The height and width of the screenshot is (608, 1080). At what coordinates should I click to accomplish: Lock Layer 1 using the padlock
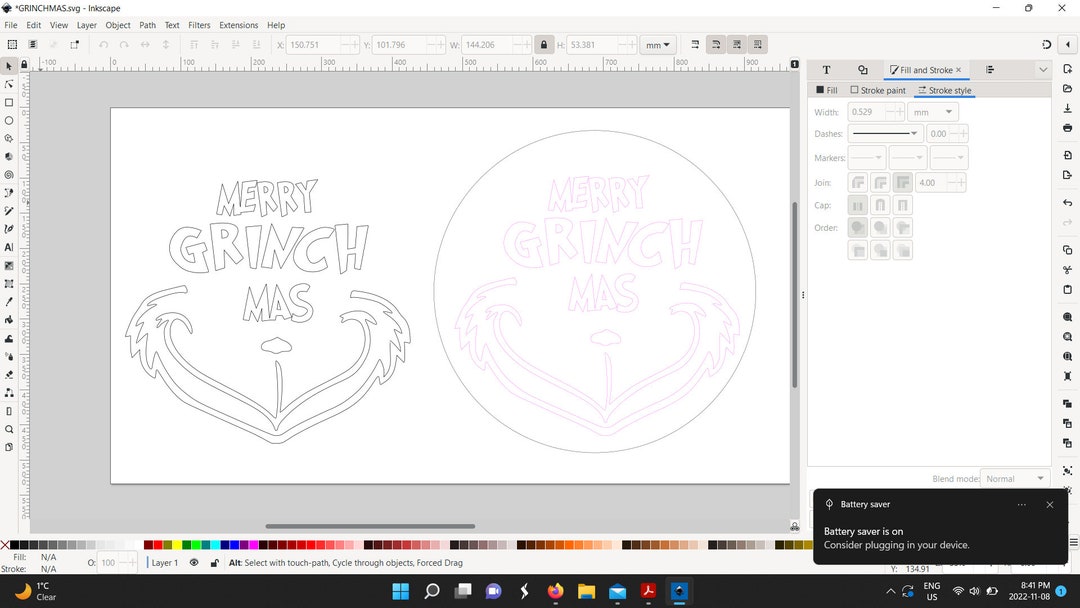(x=212, y=563)
